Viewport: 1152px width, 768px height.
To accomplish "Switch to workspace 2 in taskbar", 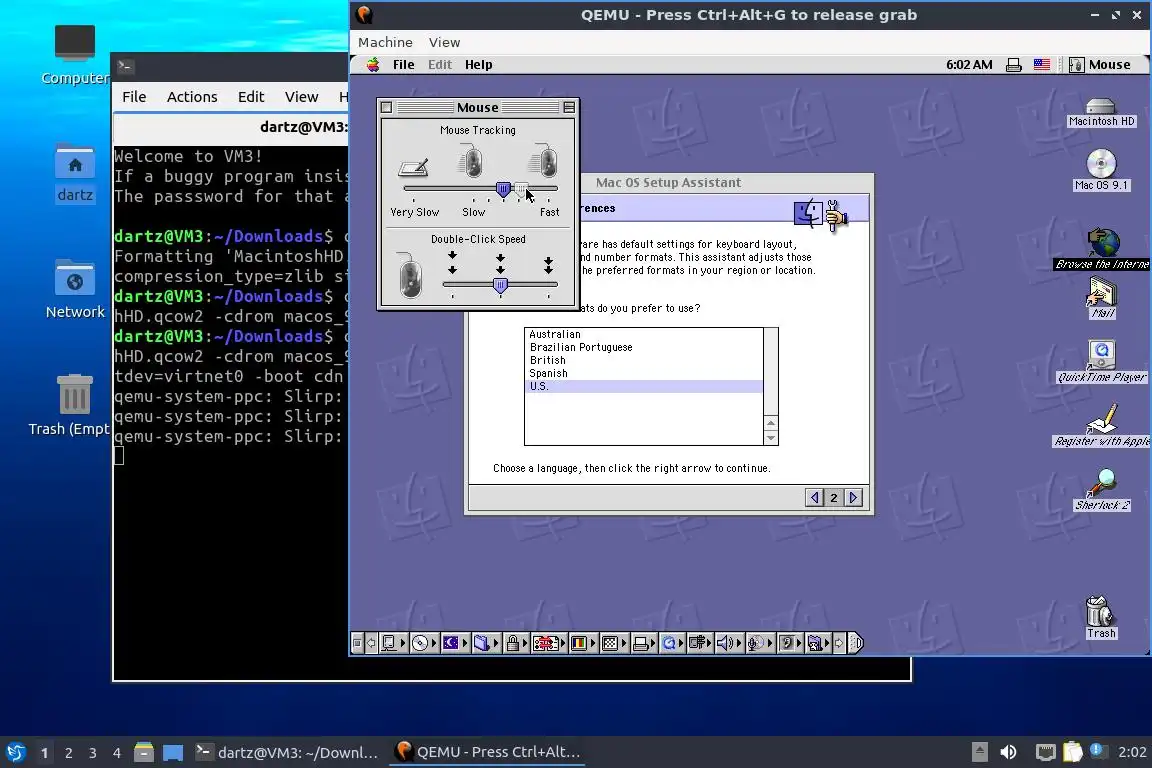I will tap(68, 753).
